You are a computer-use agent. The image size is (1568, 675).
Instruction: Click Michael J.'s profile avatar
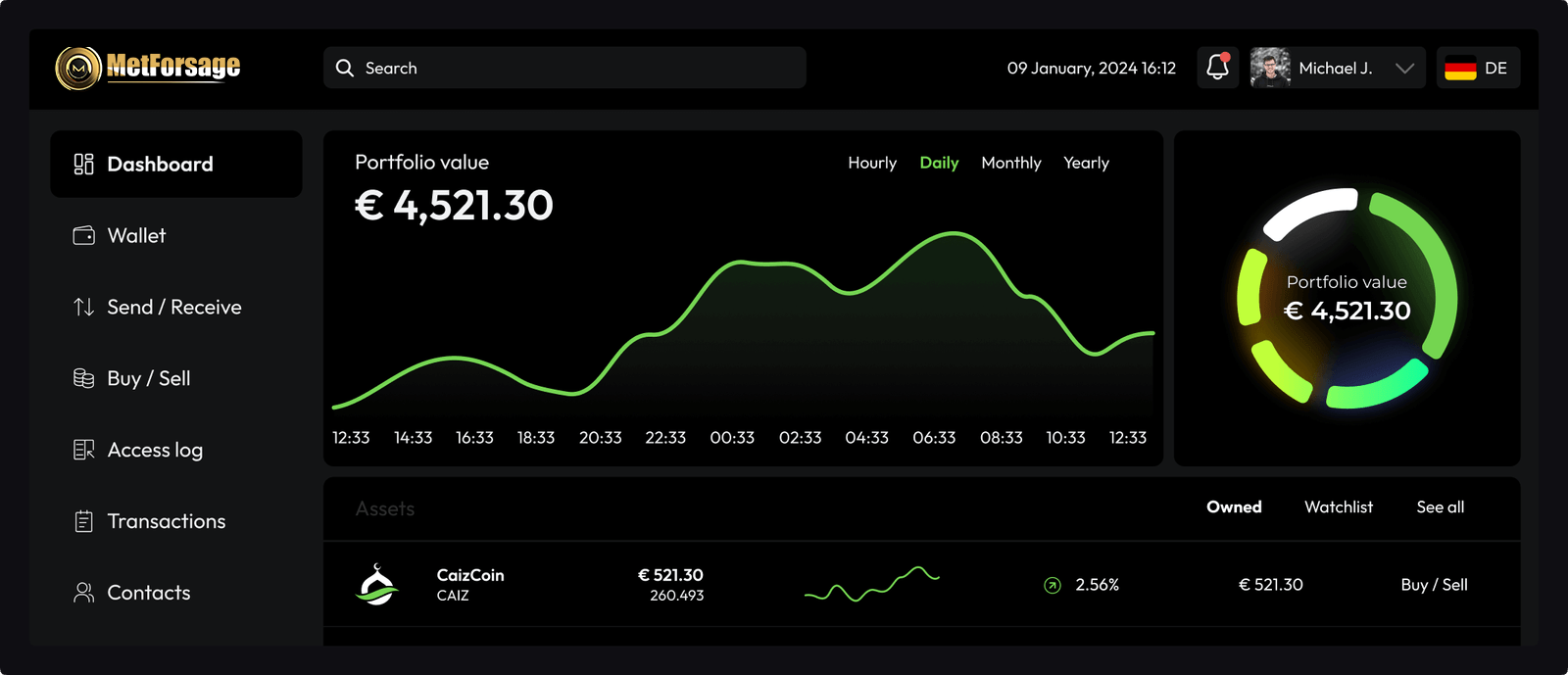(1270, 69)
